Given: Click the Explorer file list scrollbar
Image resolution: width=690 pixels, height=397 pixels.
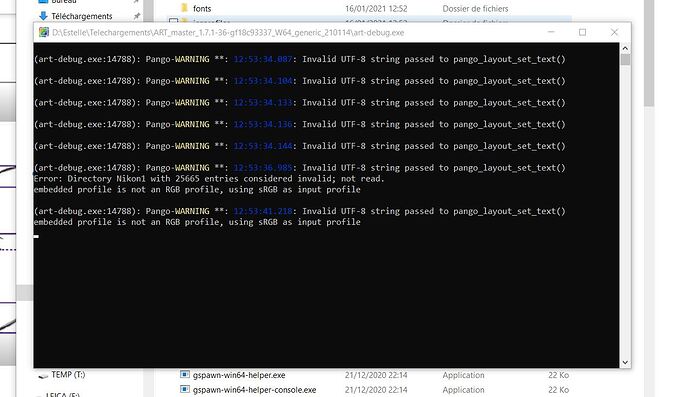Looking at the screenshot, I should pos(649,53).
